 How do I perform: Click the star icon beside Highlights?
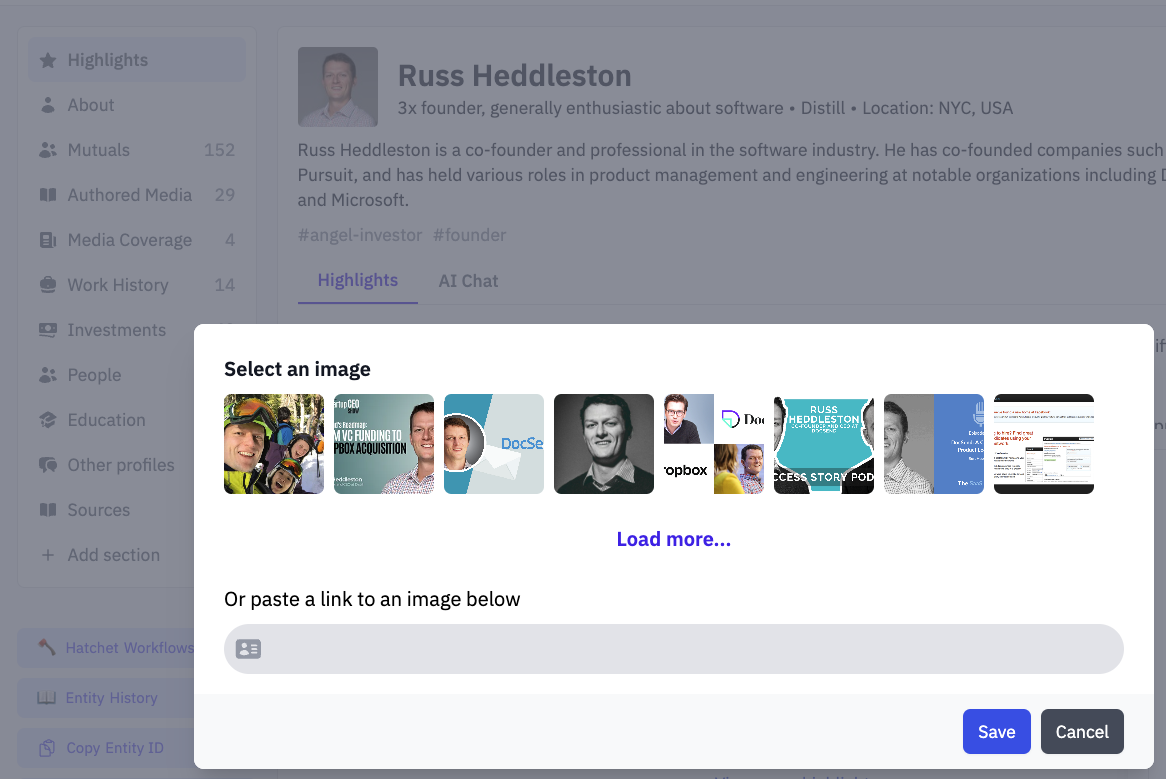48,60
